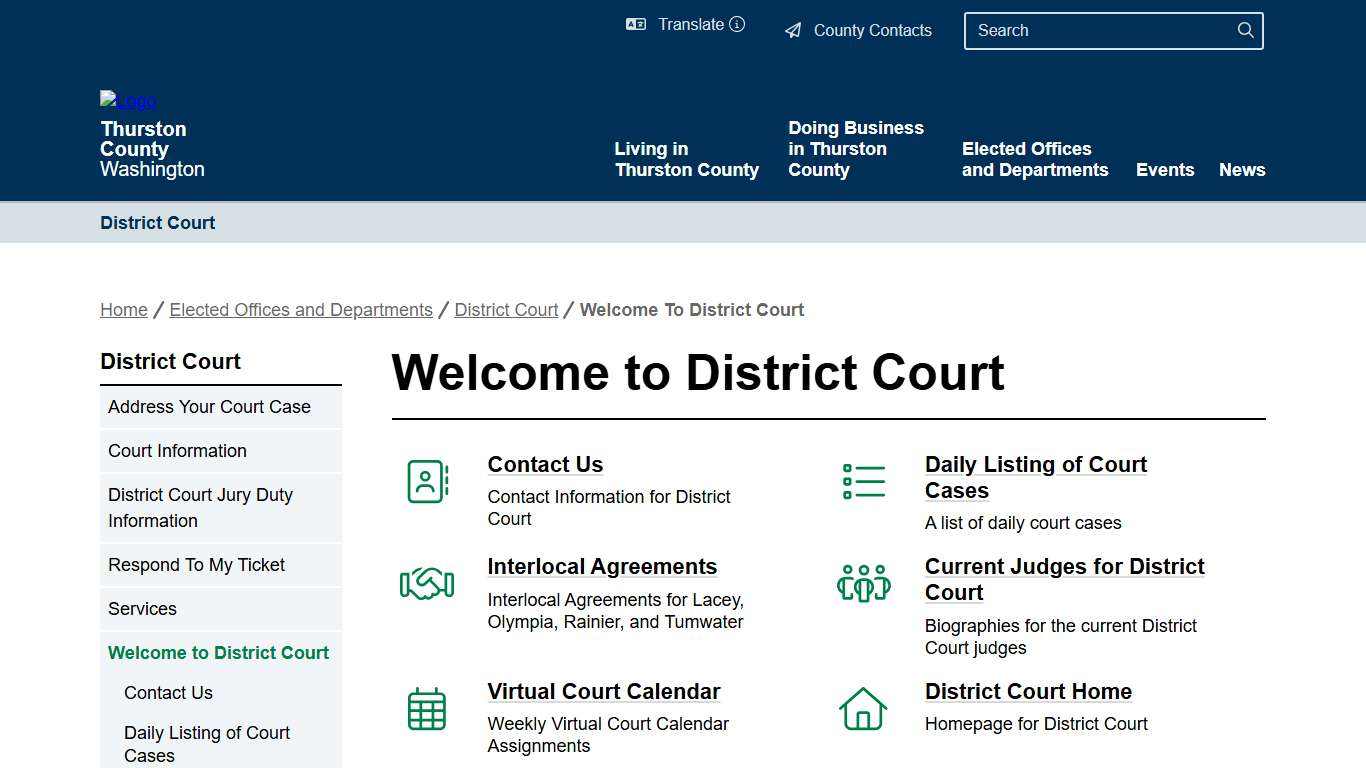Click the house icon for District Court Home
The image size is (1366, 768).
(x=863, y=708)
